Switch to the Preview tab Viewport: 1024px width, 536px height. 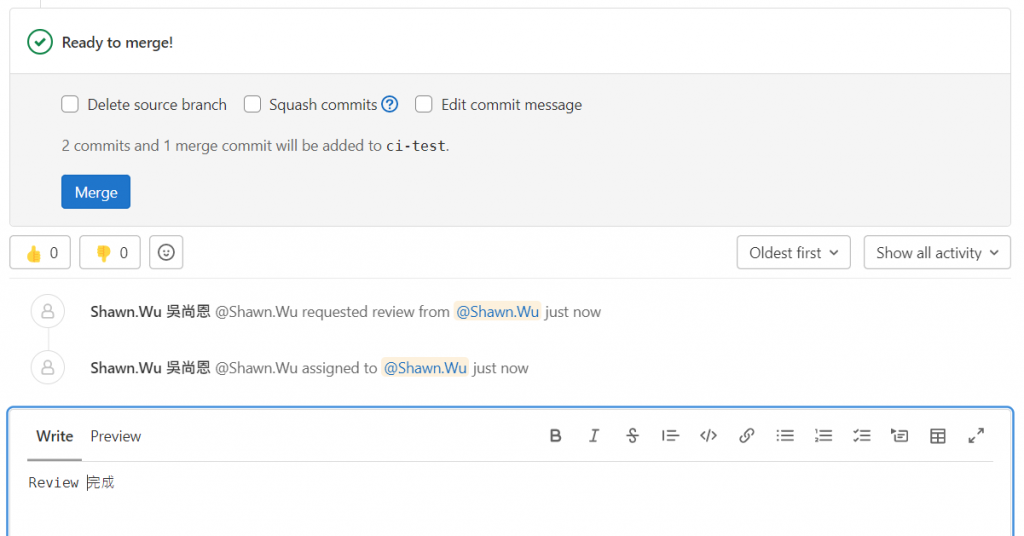(x=116, y=436)
